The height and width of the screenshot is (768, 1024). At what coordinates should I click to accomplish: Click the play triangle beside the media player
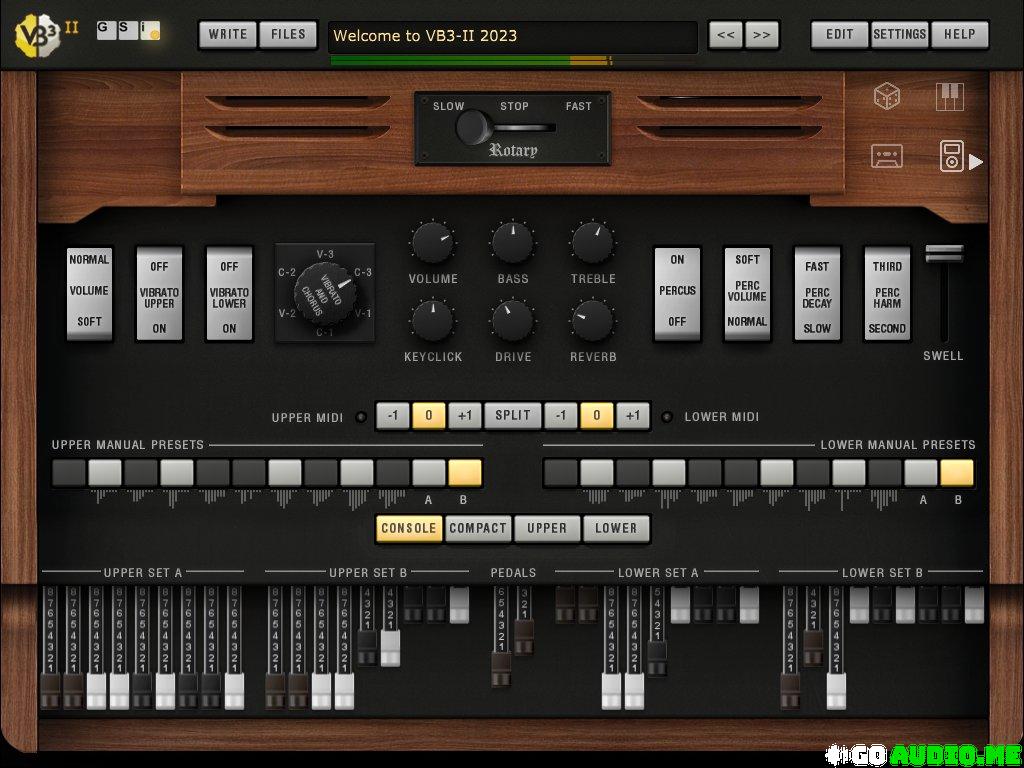976,161
